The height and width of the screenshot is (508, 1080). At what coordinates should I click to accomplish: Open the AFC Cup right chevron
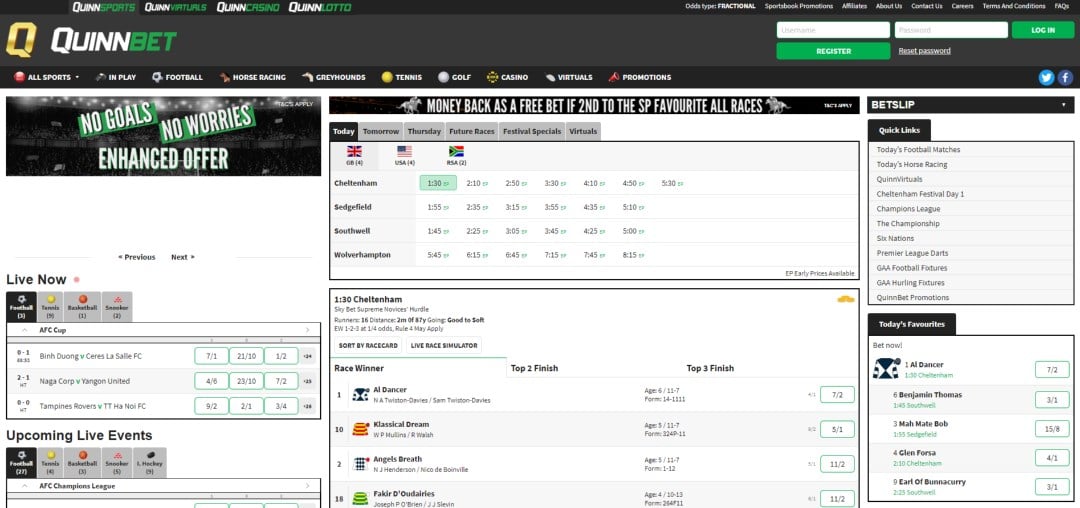308,330
